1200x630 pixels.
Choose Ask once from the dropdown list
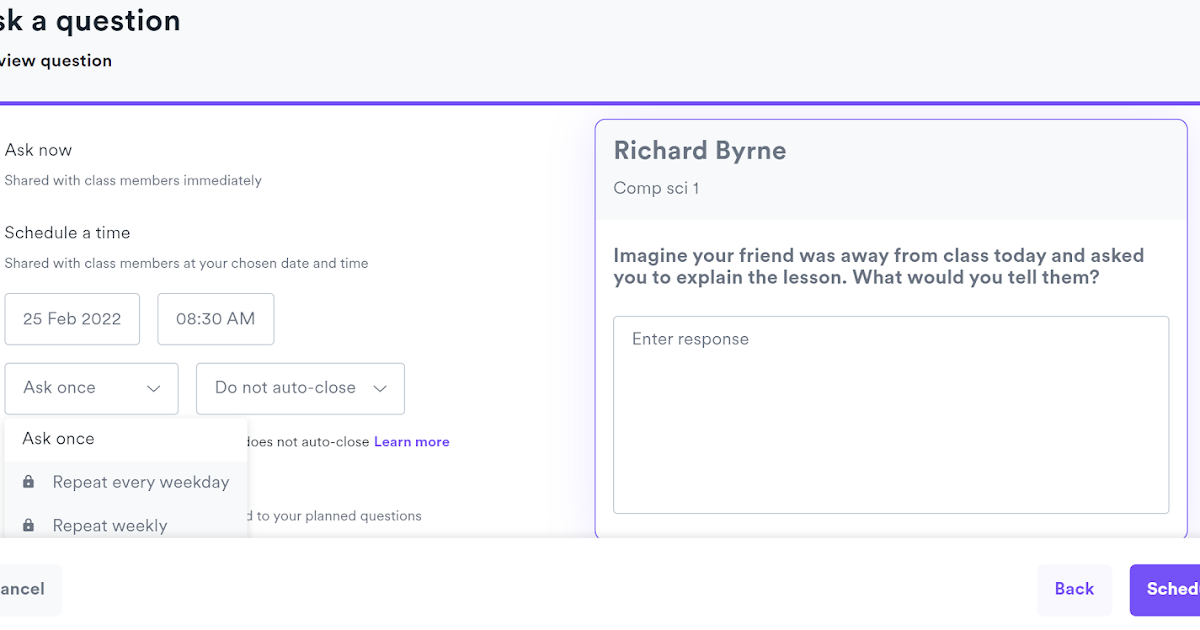(x=59, y=439)
